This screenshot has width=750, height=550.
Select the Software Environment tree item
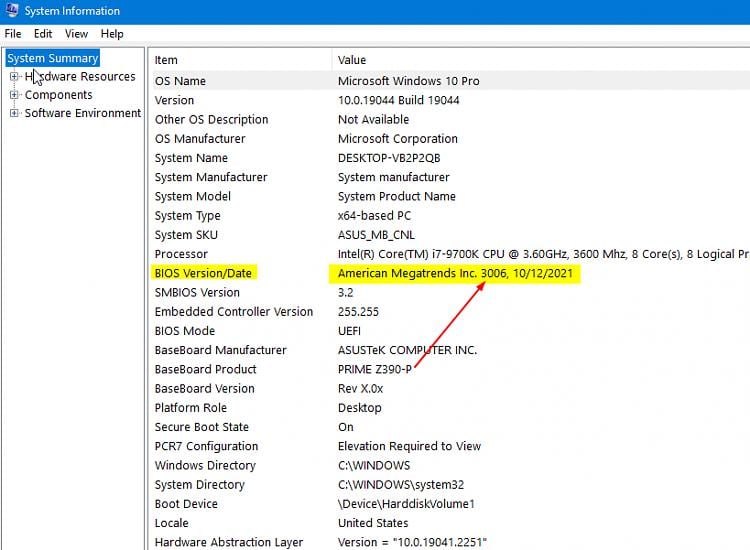[x=83, y=113]
